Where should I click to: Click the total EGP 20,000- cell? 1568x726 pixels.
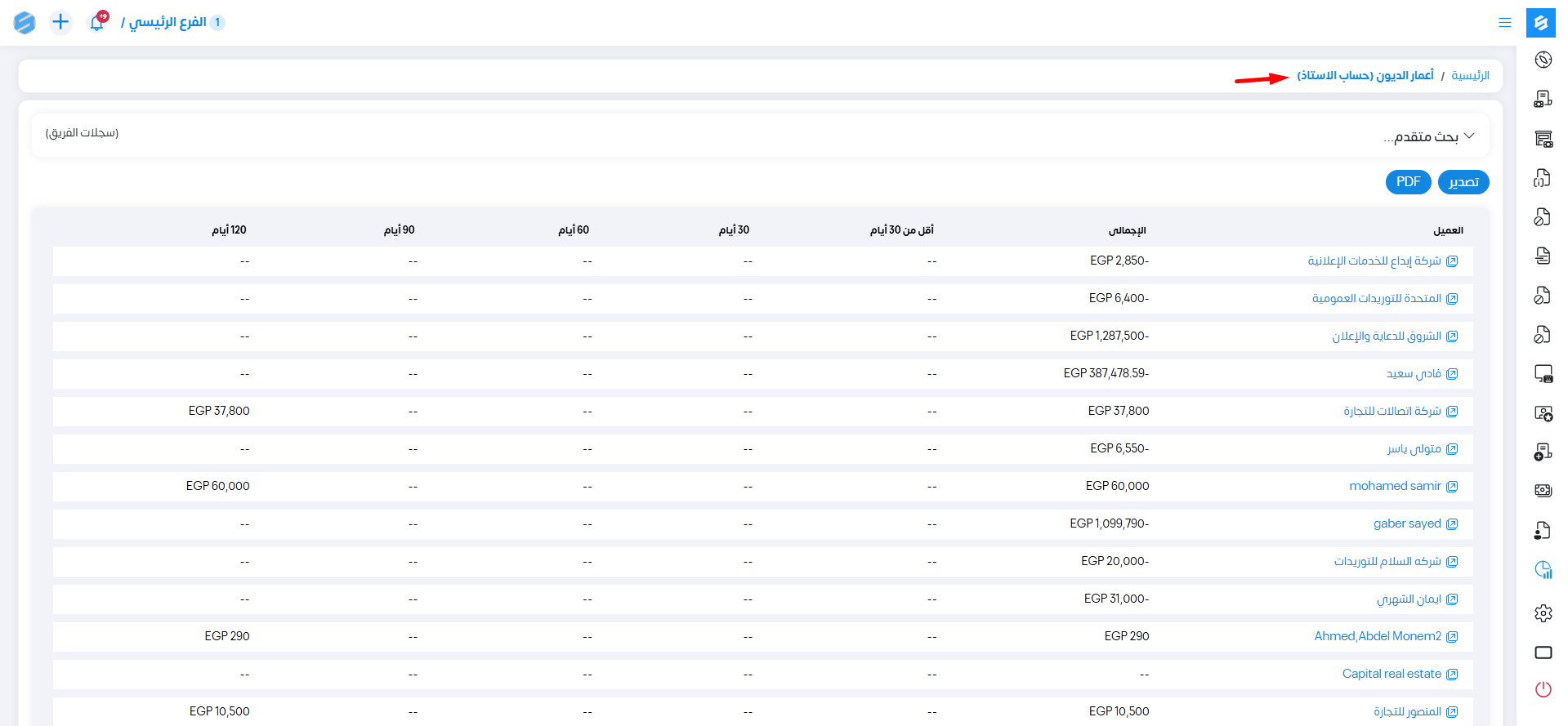[1115, 562]
